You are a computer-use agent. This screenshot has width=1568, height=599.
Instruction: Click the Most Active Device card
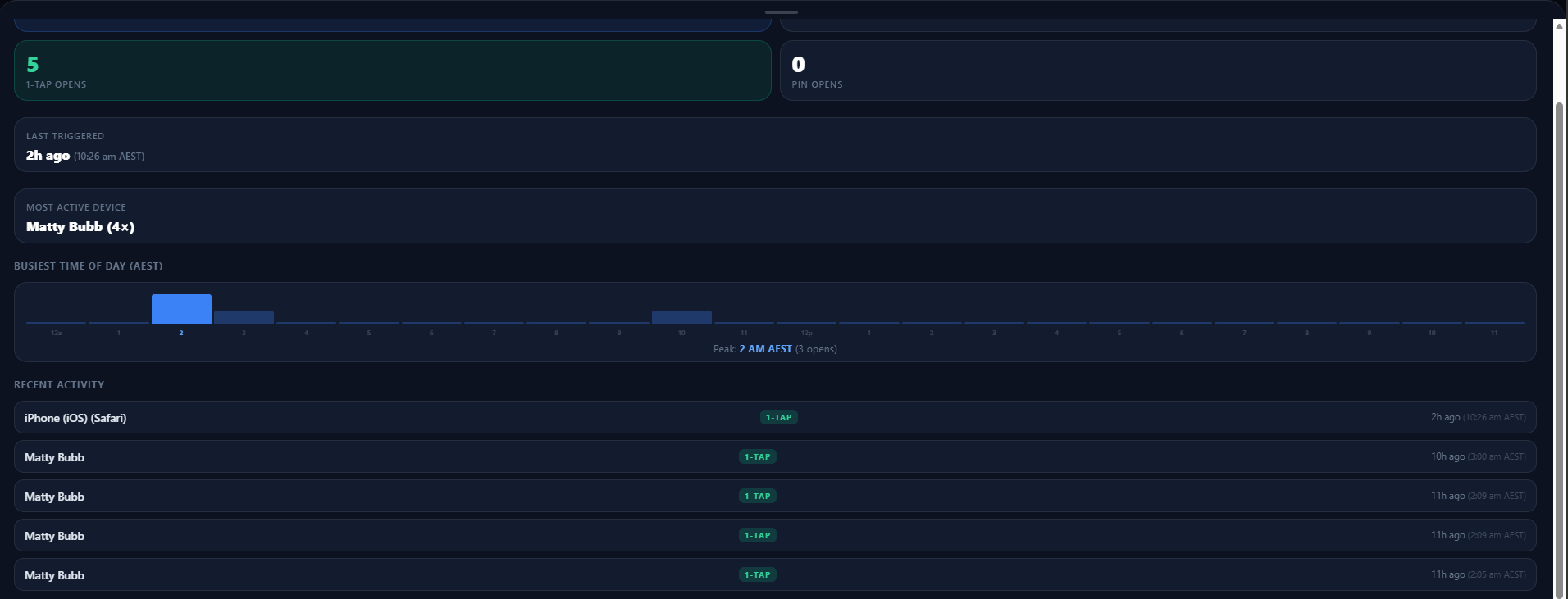tap(775, 216)
